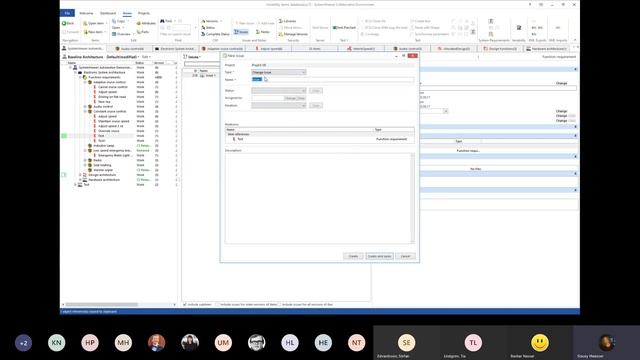Click the Create and open button
Viewport: 640px width, 360px height.
[379, 256]
